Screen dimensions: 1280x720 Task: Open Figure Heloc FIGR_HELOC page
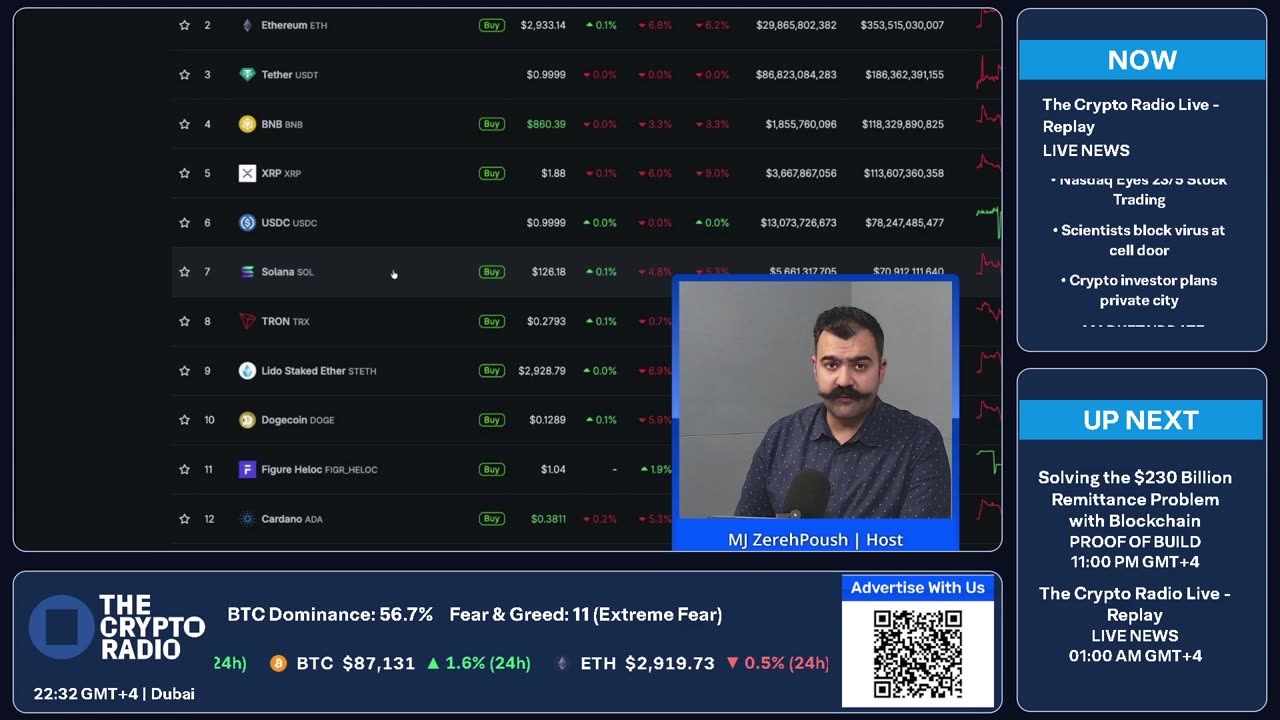click(x=319, y=469)
